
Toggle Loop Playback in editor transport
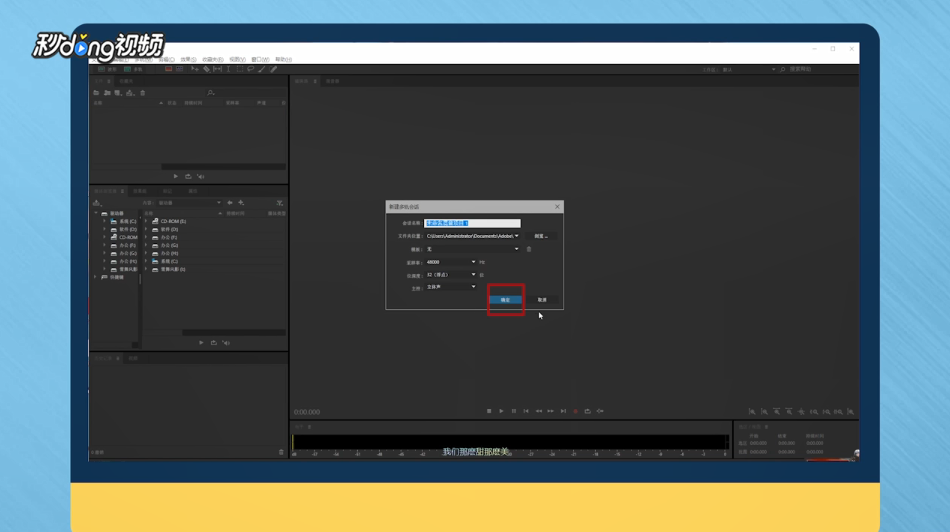coord(588,411)
